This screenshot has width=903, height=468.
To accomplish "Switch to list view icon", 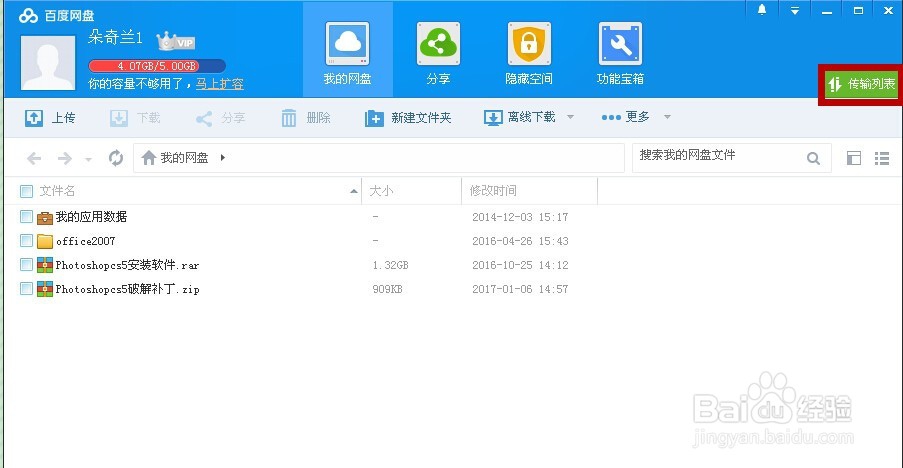I will click(882, 158).
